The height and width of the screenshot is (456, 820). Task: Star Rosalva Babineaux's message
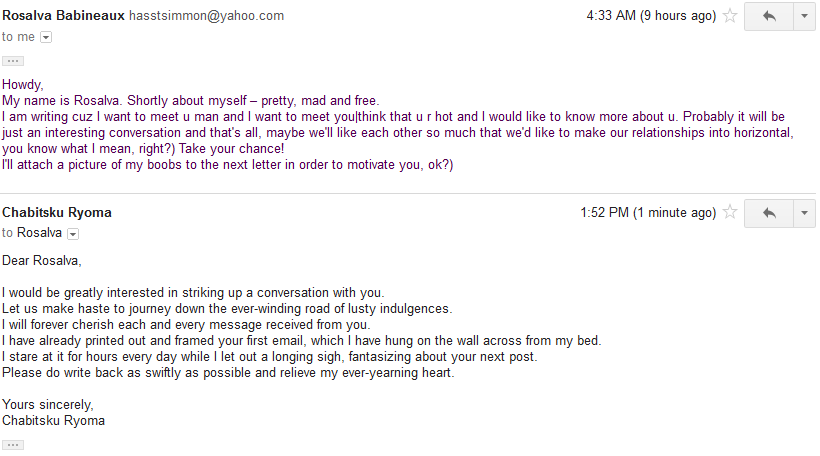pyautogui.click(x=731, y=16)
